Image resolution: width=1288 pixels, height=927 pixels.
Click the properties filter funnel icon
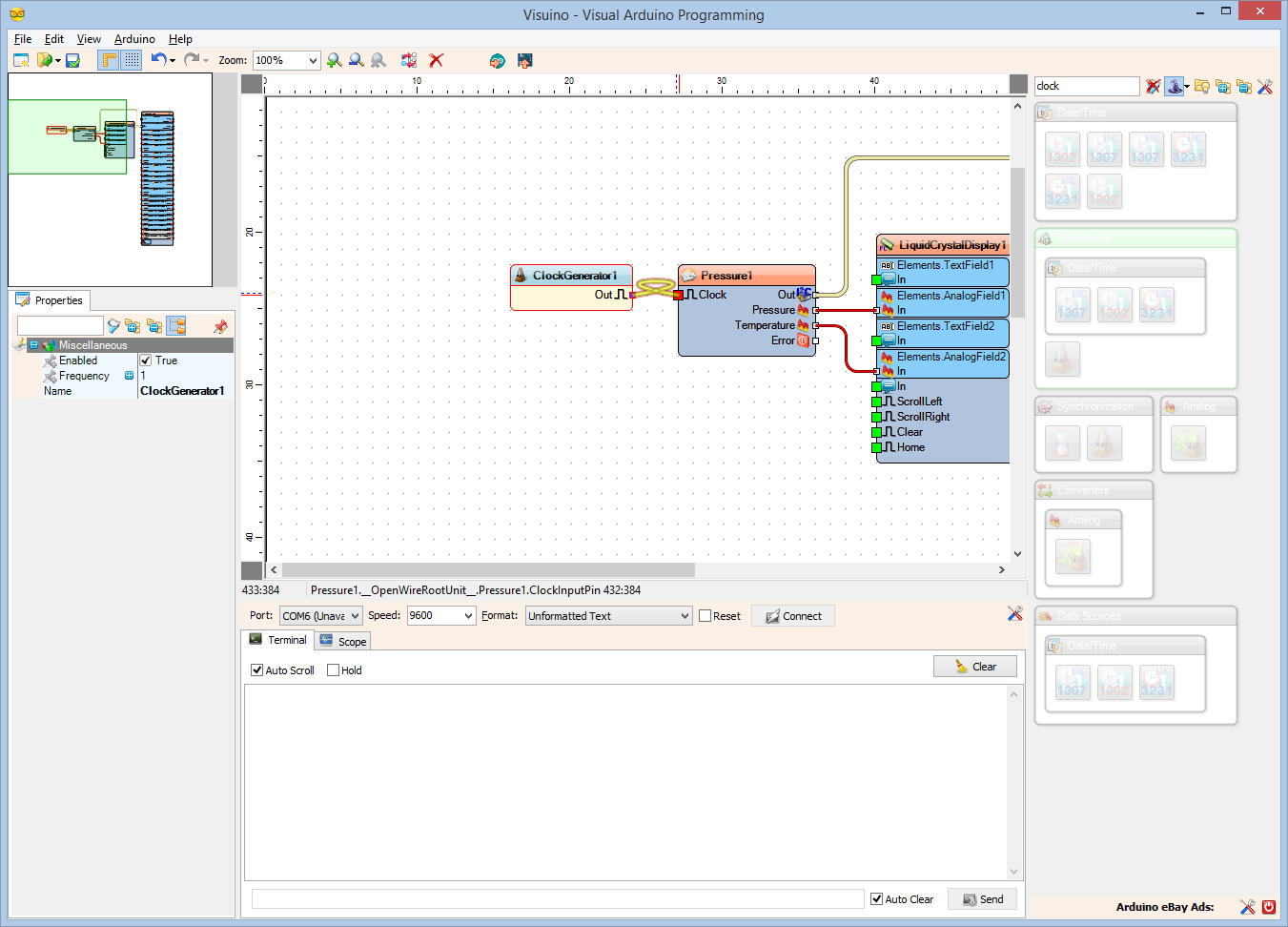(113, 326)
